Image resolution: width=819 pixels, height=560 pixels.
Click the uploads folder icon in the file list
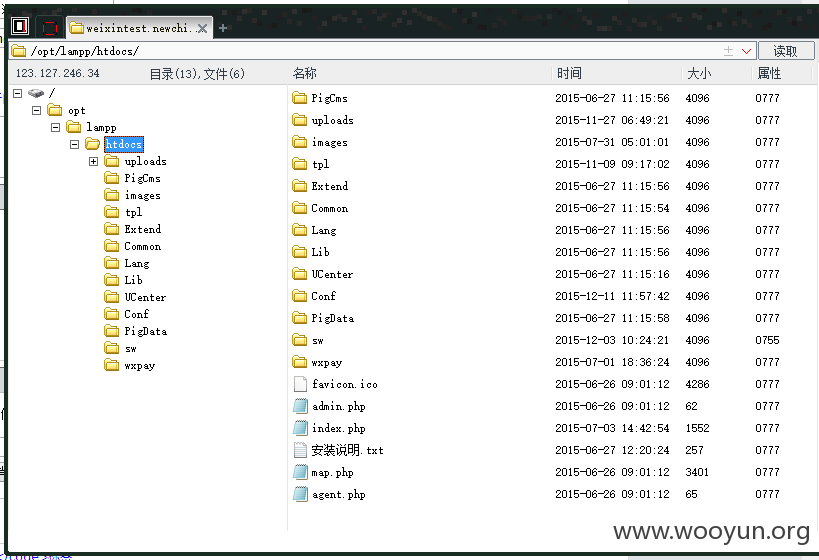[300, 120]
